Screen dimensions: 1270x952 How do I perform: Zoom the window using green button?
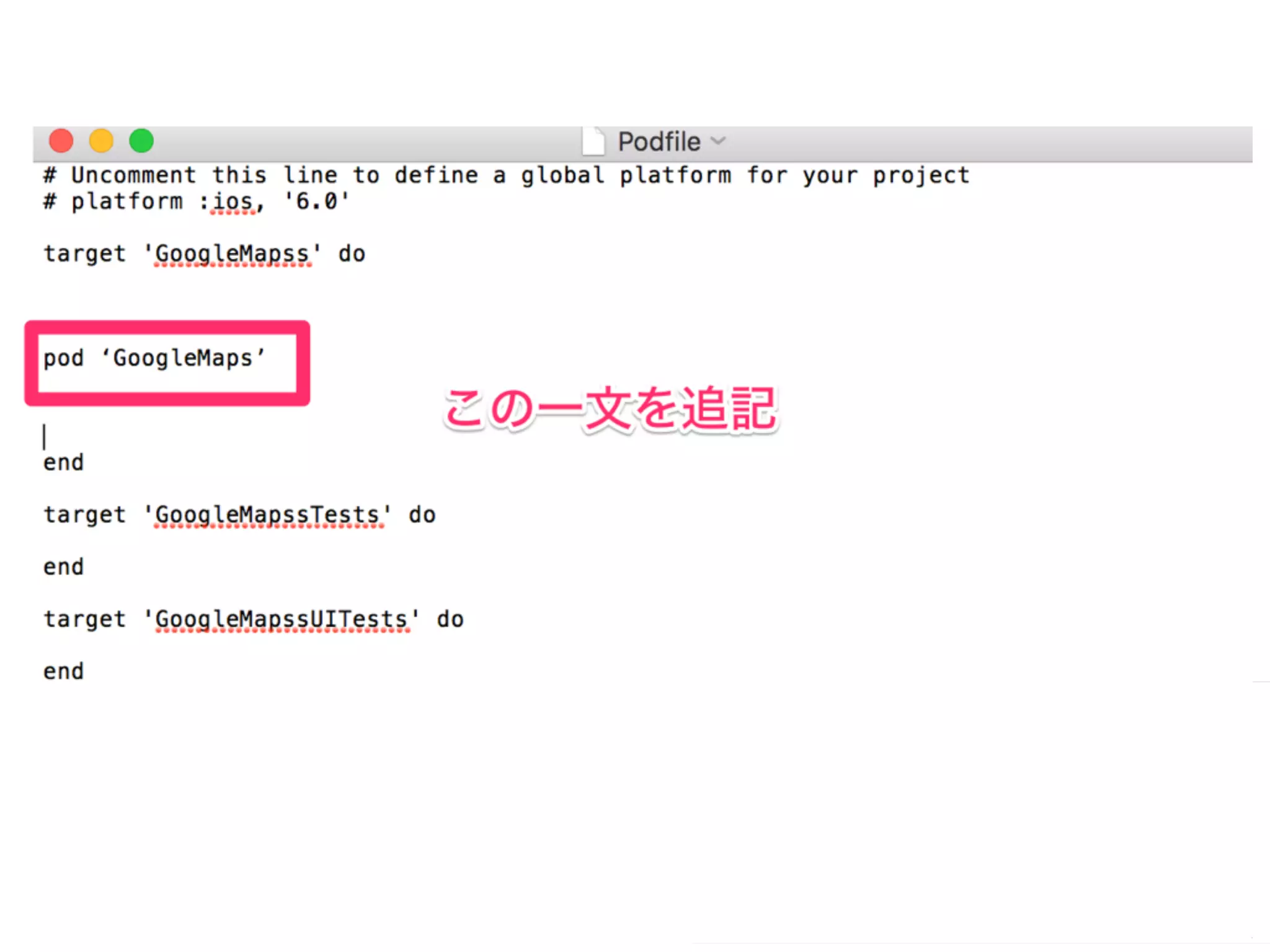(x=141, y=141)
